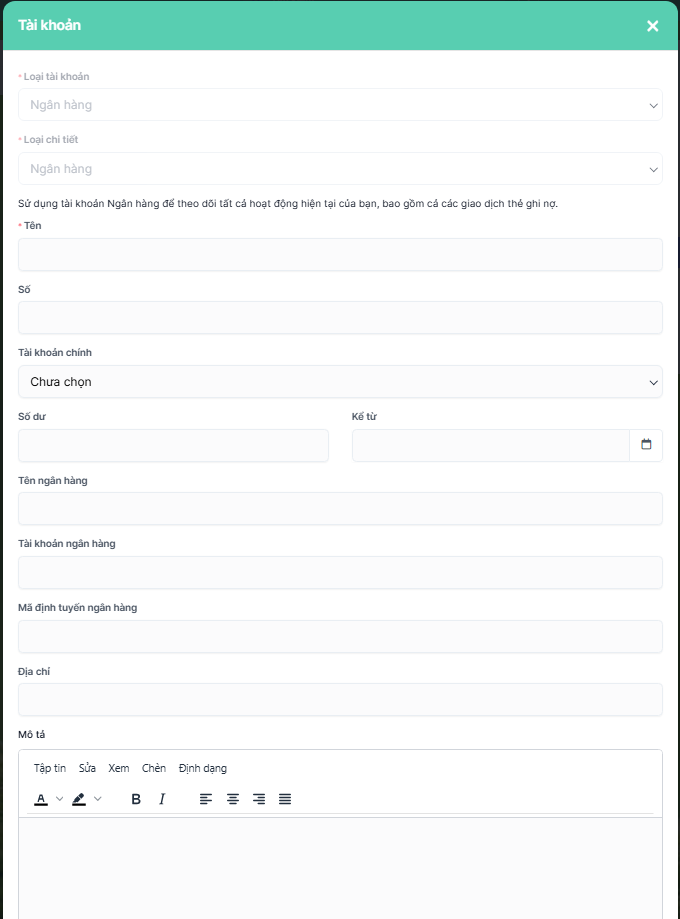
Task: Click the text color icon
Action: tap(41, 799)
